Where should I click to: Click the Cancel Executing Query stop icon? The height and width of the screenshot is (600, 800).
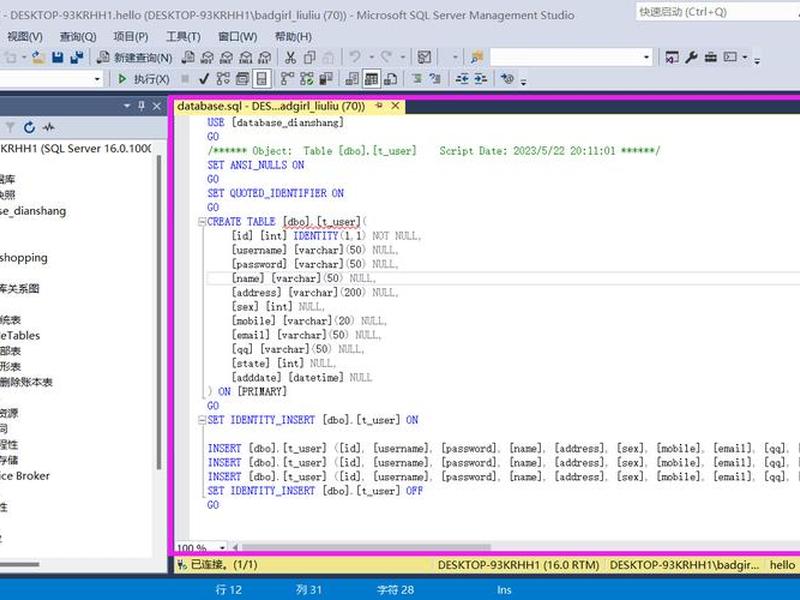click(x=185, y=79)
